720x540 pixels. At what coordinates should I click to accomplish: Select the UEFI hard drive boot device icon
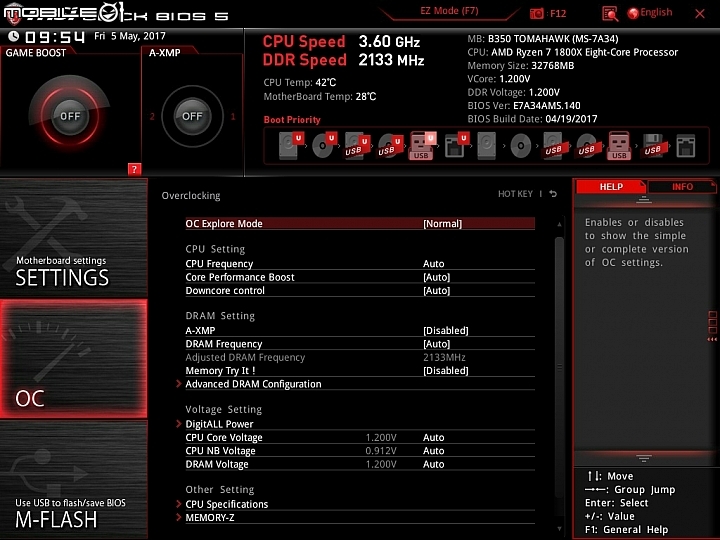pyautogui.click(x=291, y=146)
